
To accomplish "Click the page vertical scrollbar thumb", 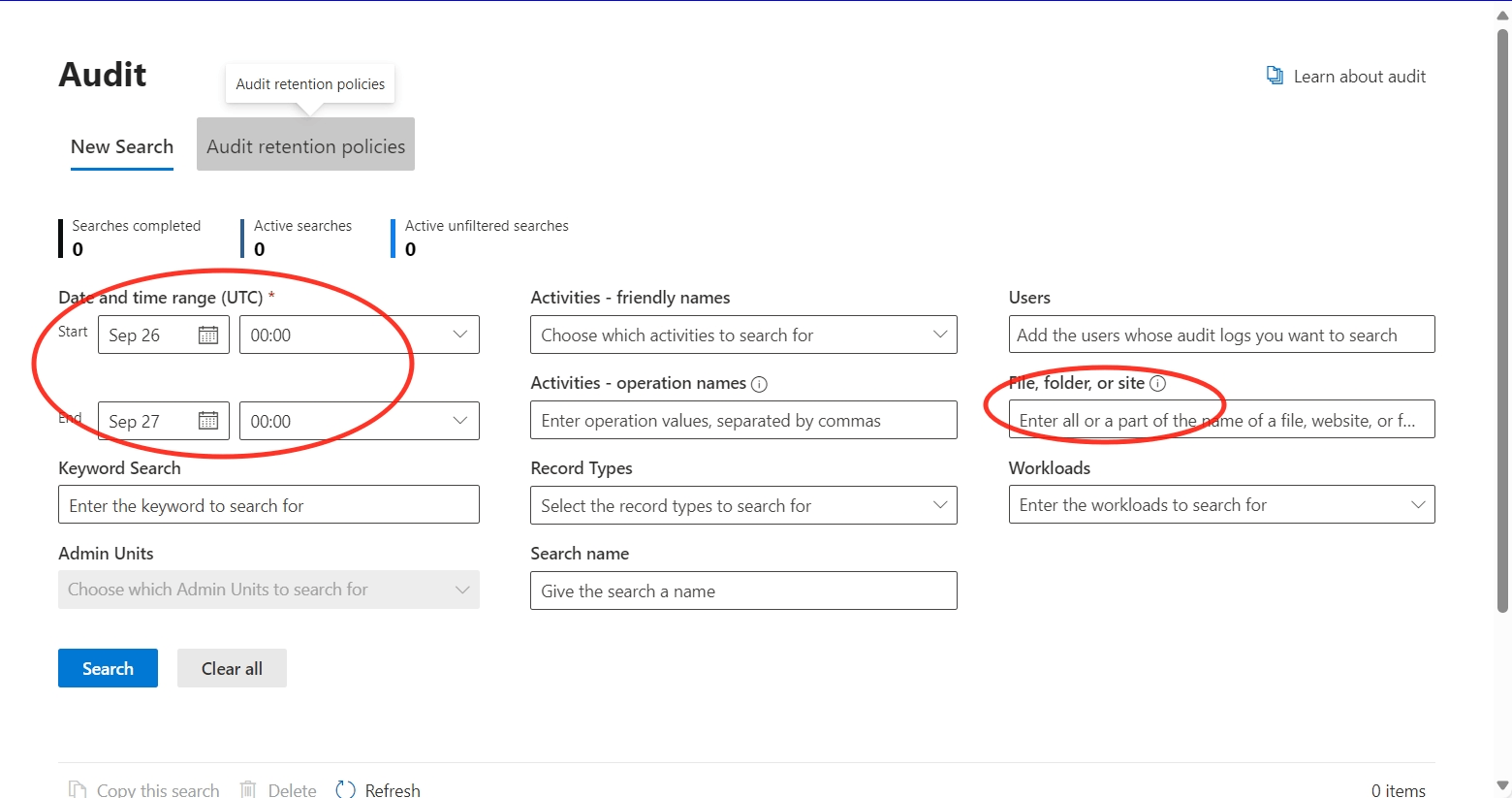I will coord(1503,320).
